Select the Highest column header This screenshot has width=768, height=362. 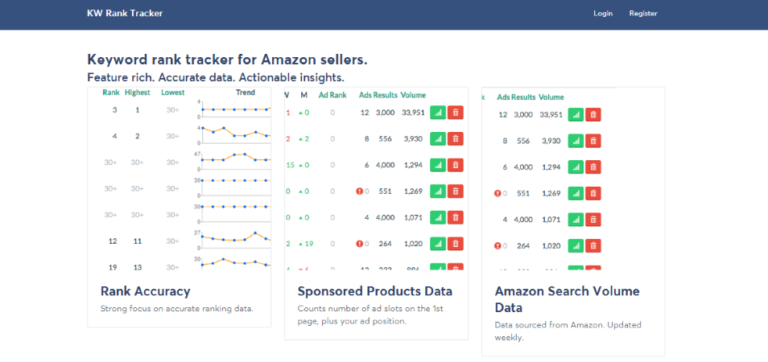coord(137,93)
